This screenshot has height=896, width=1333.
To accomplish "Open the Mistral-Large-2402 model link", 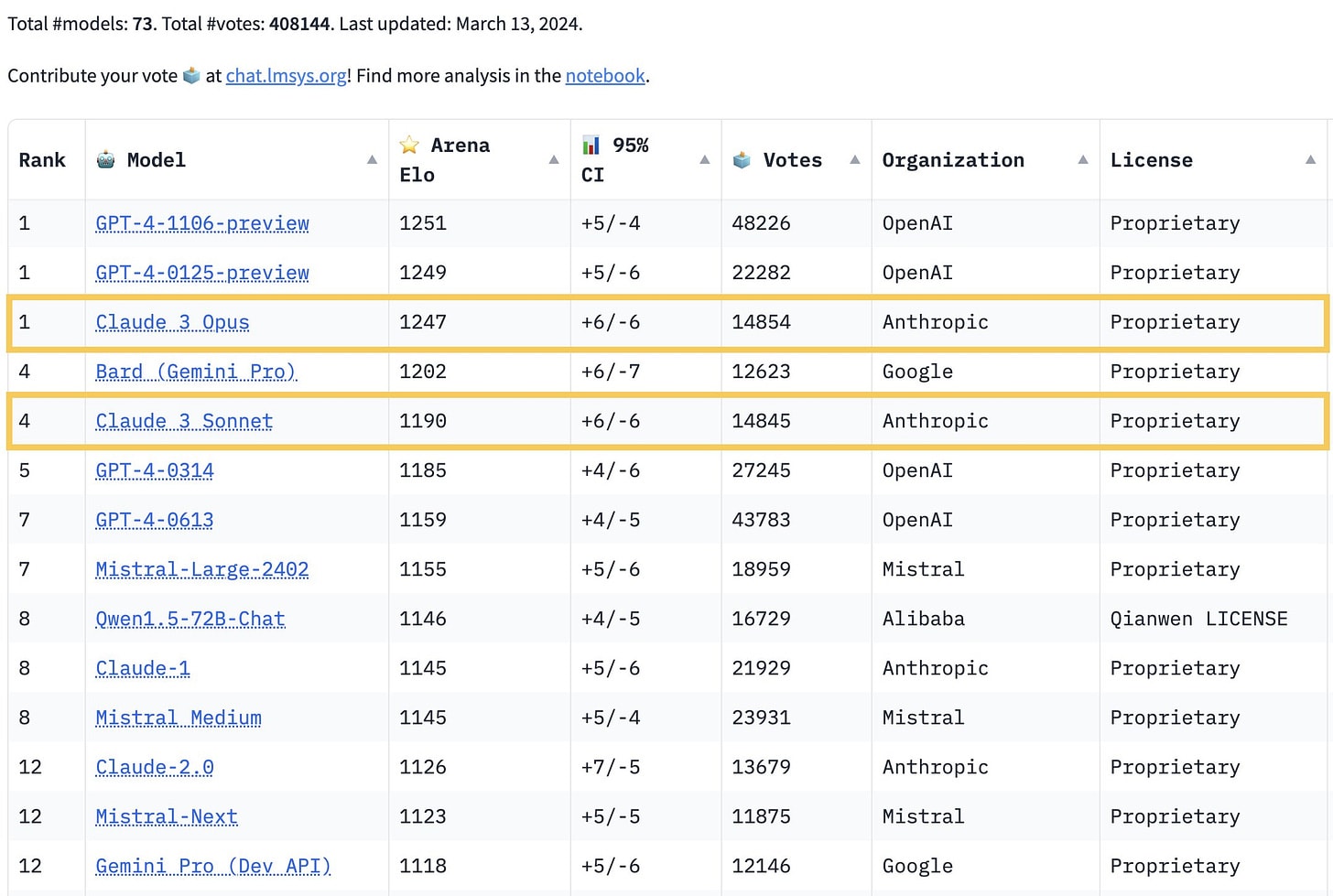I will tap(202, 569).
